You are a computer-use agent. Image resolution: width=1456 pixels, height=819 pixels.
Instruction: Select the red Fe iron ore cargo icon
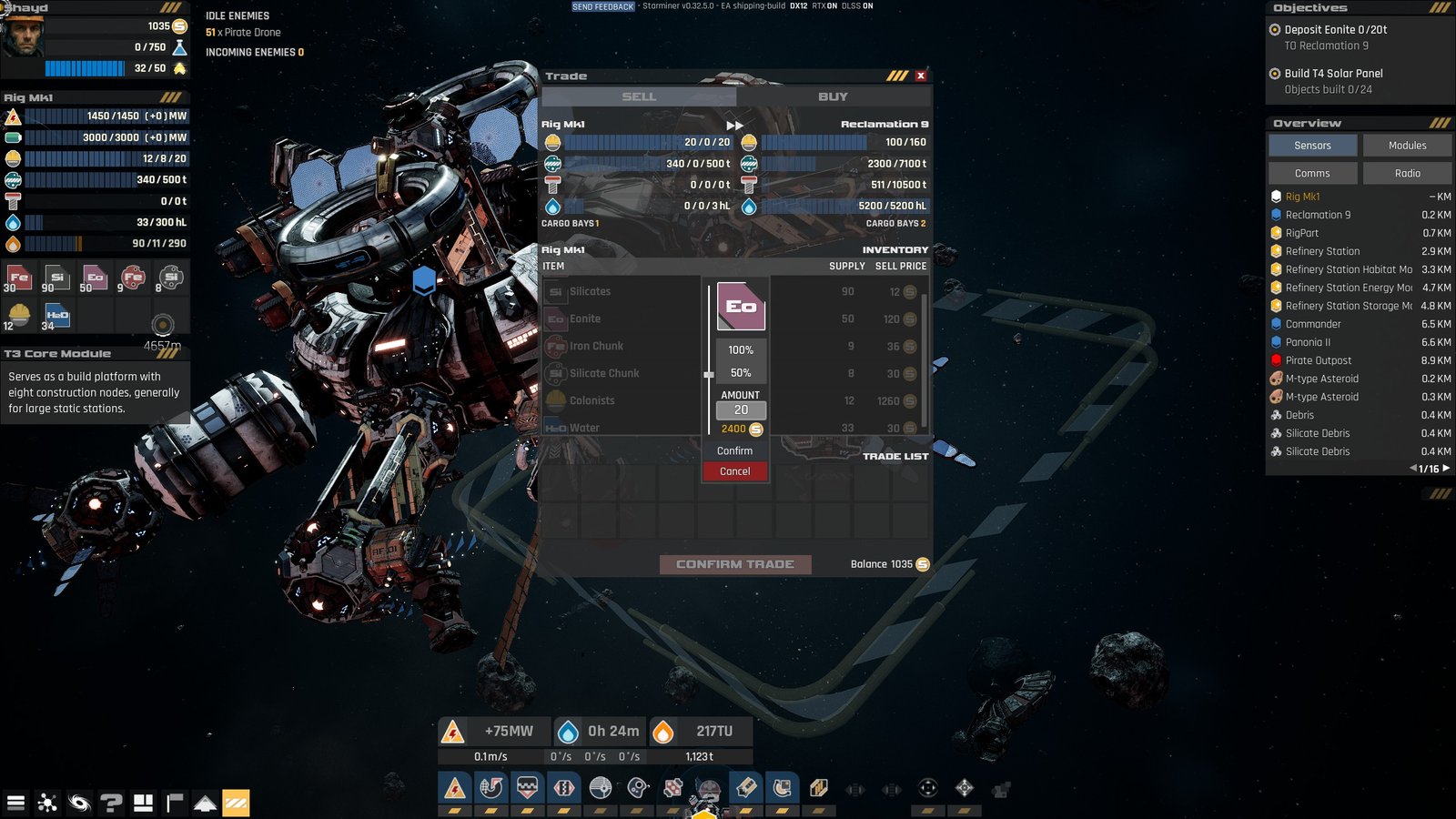pyautogui.click(x=19, y=278)
